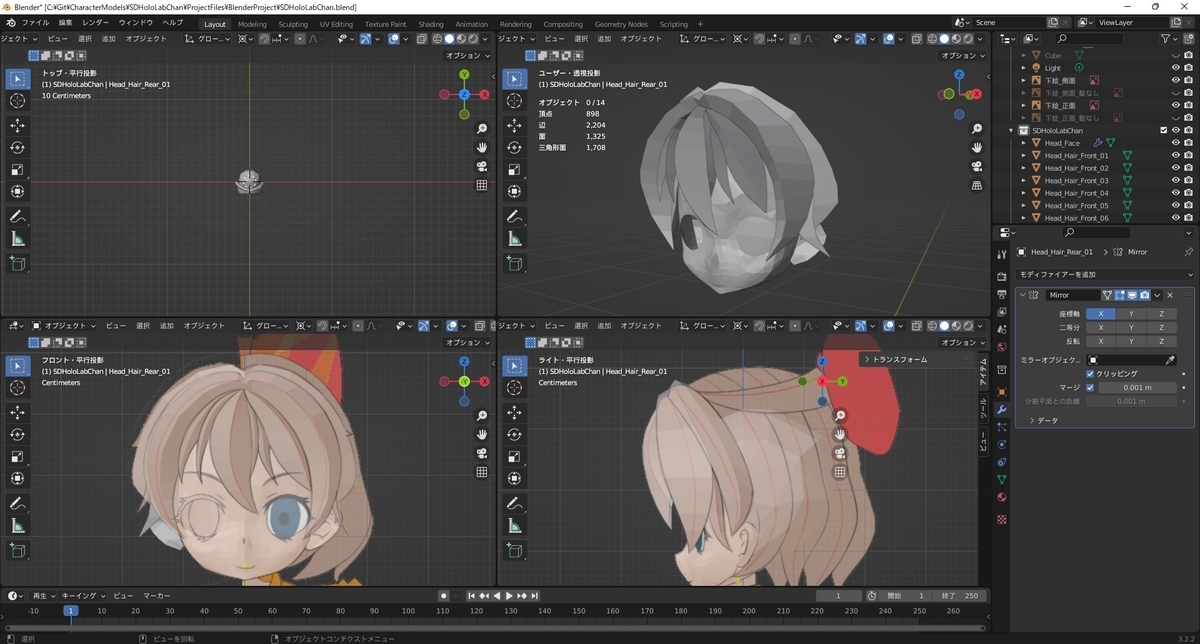The image size is (1200, 644).
Task: Collapse SDHoloLabChan collection
Action: click(x=1012, y=131)
